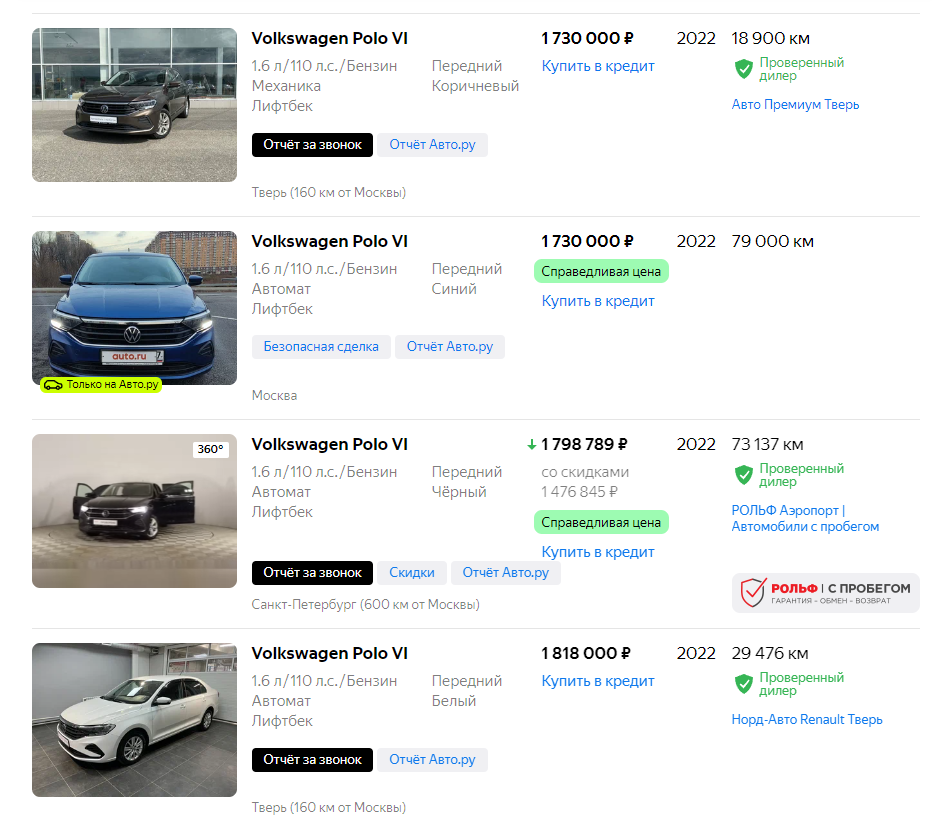This screenshot has height=816, width=932.
Task: Open the 360° view badge on the black Polo
Action: pyautogui.click(x=210, y=450)
